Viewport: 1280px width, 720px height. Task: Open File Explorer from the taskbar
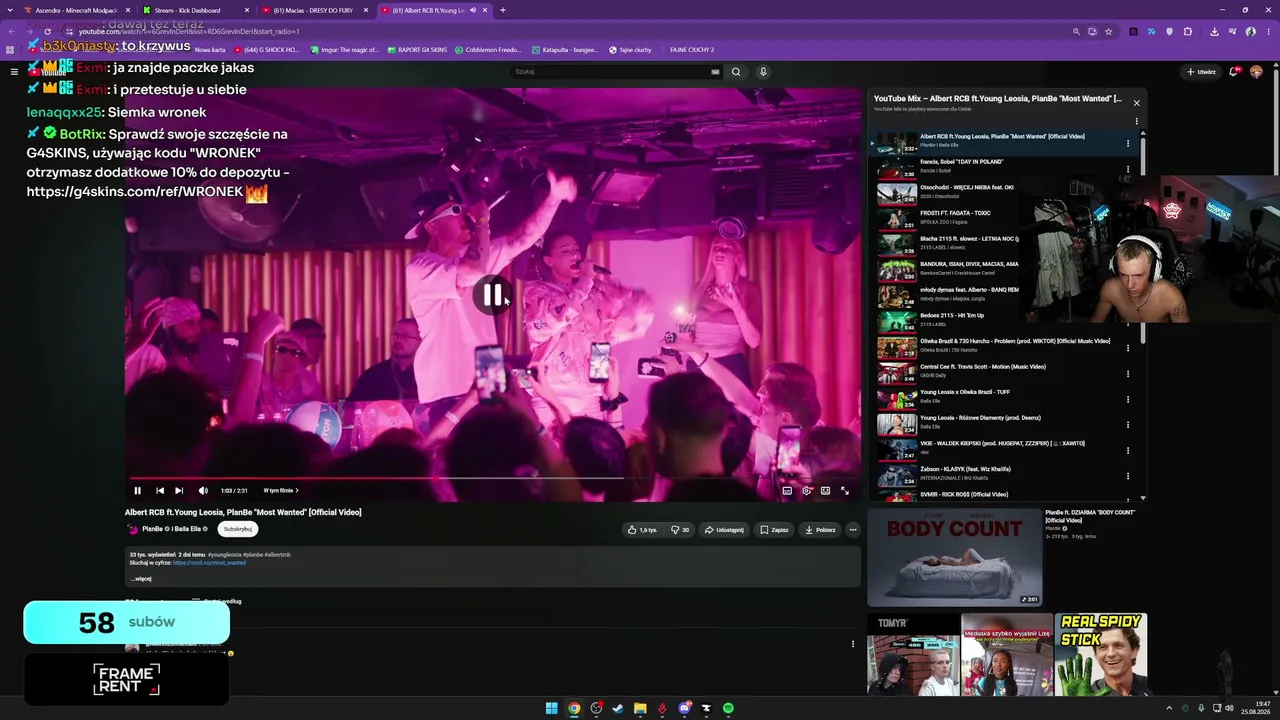(x=640, y=708)
